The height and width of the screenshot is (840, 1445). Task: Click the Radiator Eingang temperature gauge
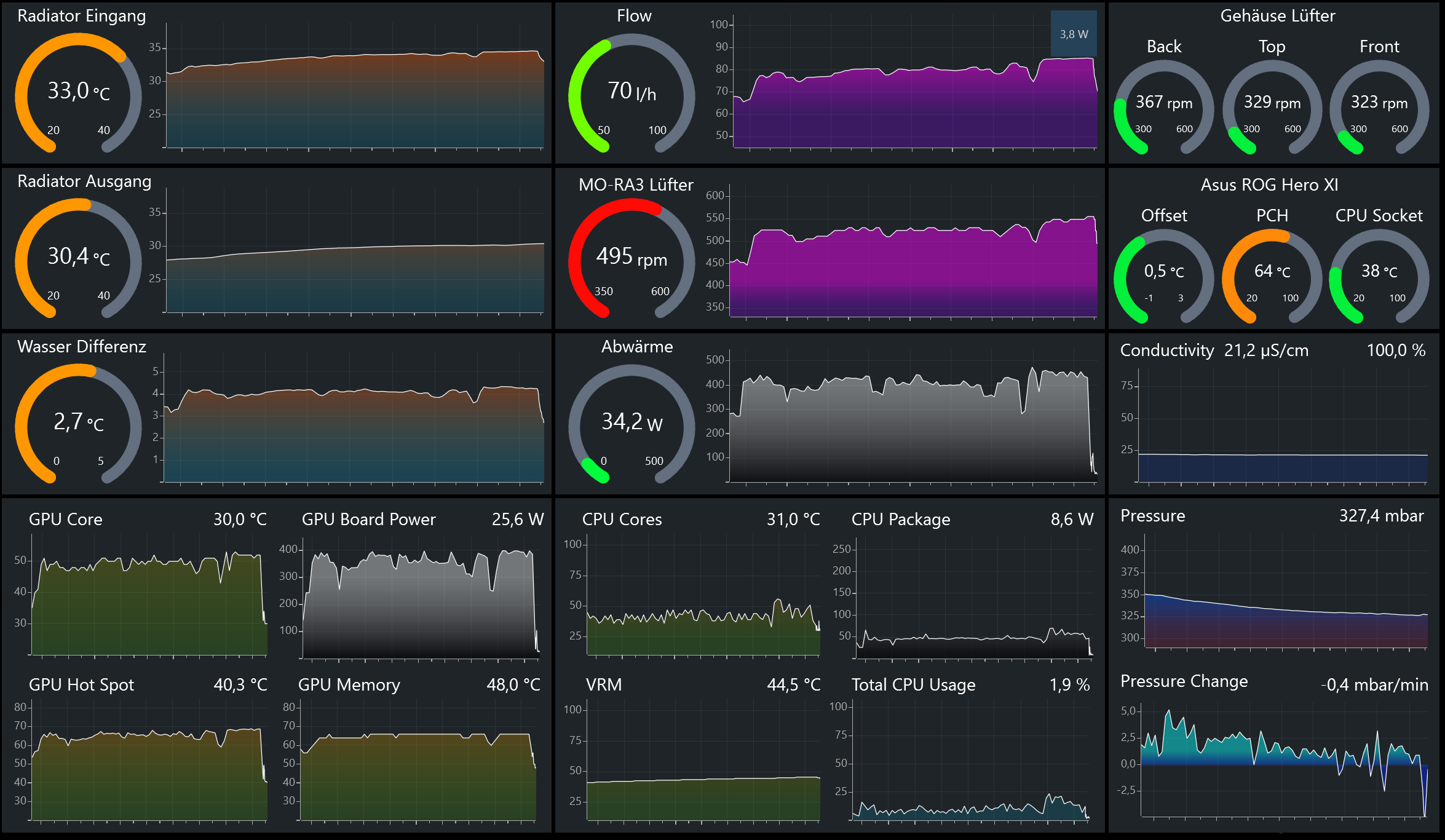(78, 92)
